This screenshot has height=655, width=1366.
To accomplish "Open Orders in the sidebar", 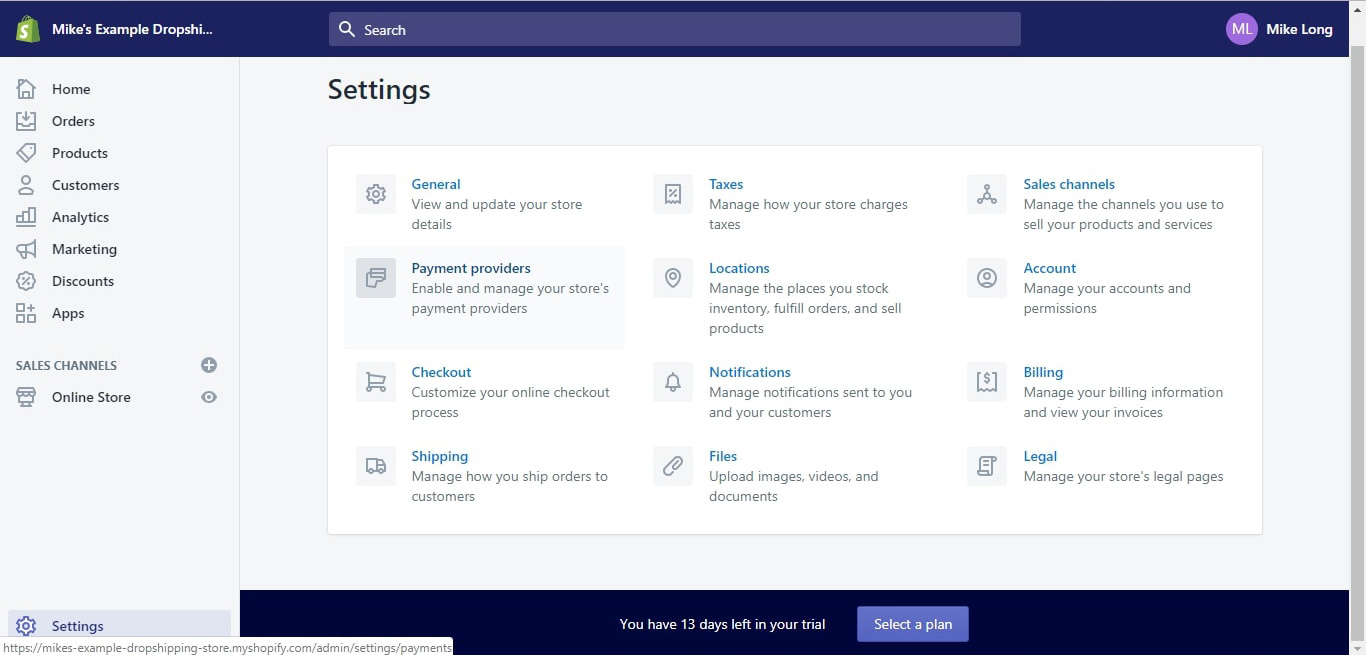I will pos(73,121).
